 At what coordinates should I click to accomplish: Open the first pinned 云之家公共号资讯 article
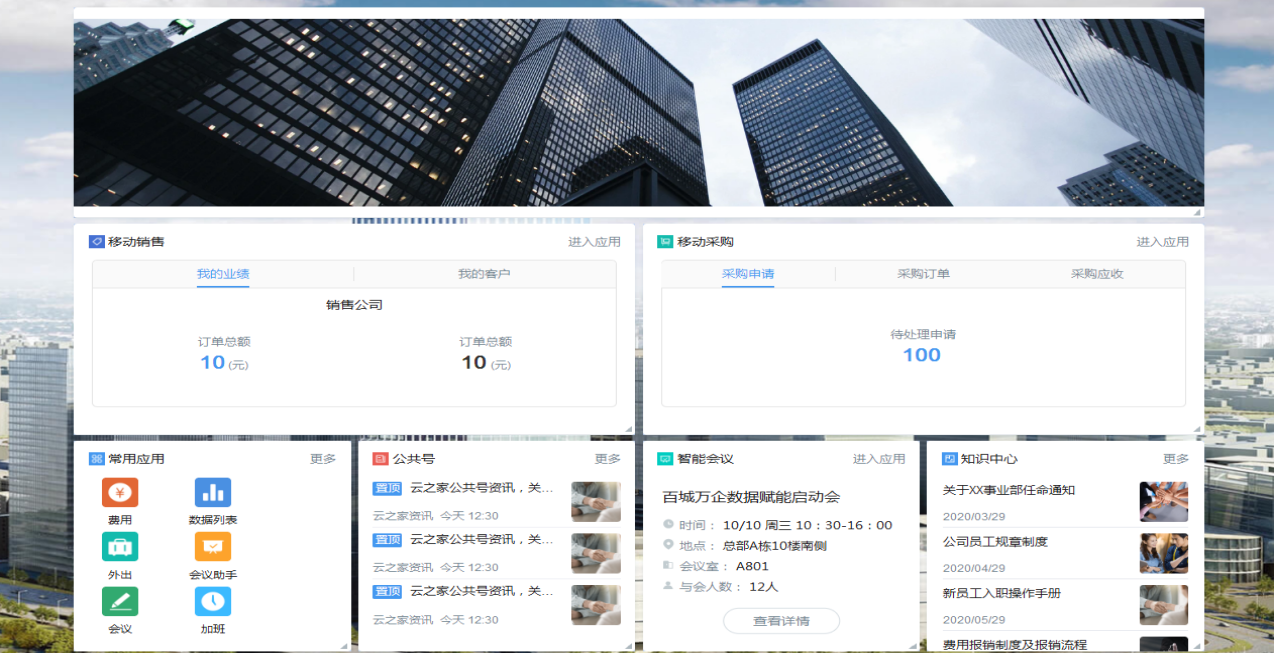point(482,488)
